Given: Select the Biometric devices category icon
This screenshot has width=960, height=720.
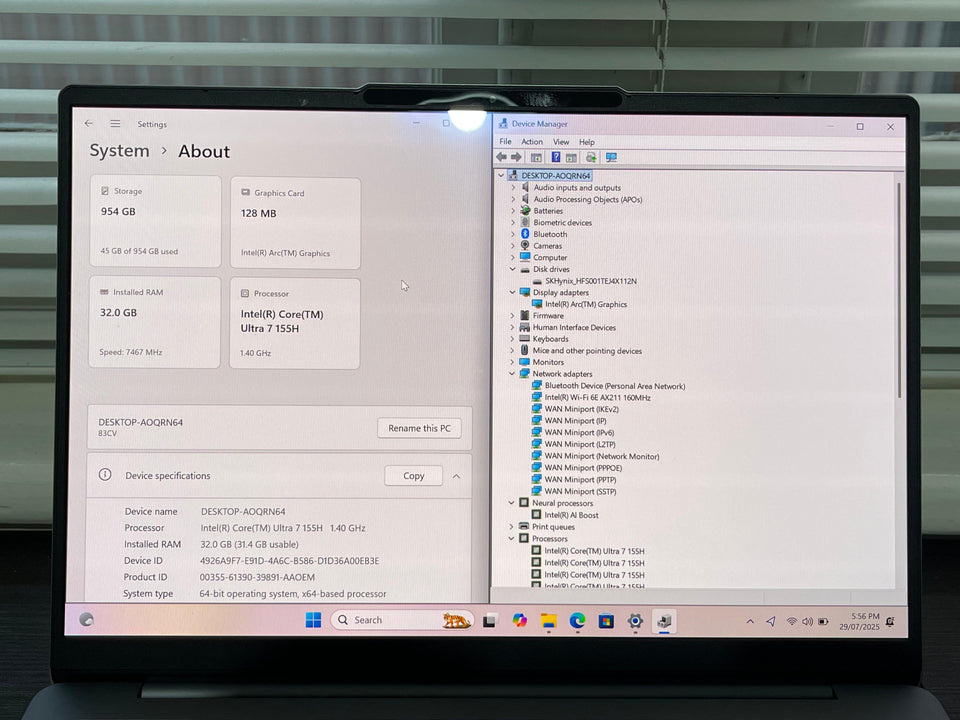Looking at the screenshot, I should [525, 222].
